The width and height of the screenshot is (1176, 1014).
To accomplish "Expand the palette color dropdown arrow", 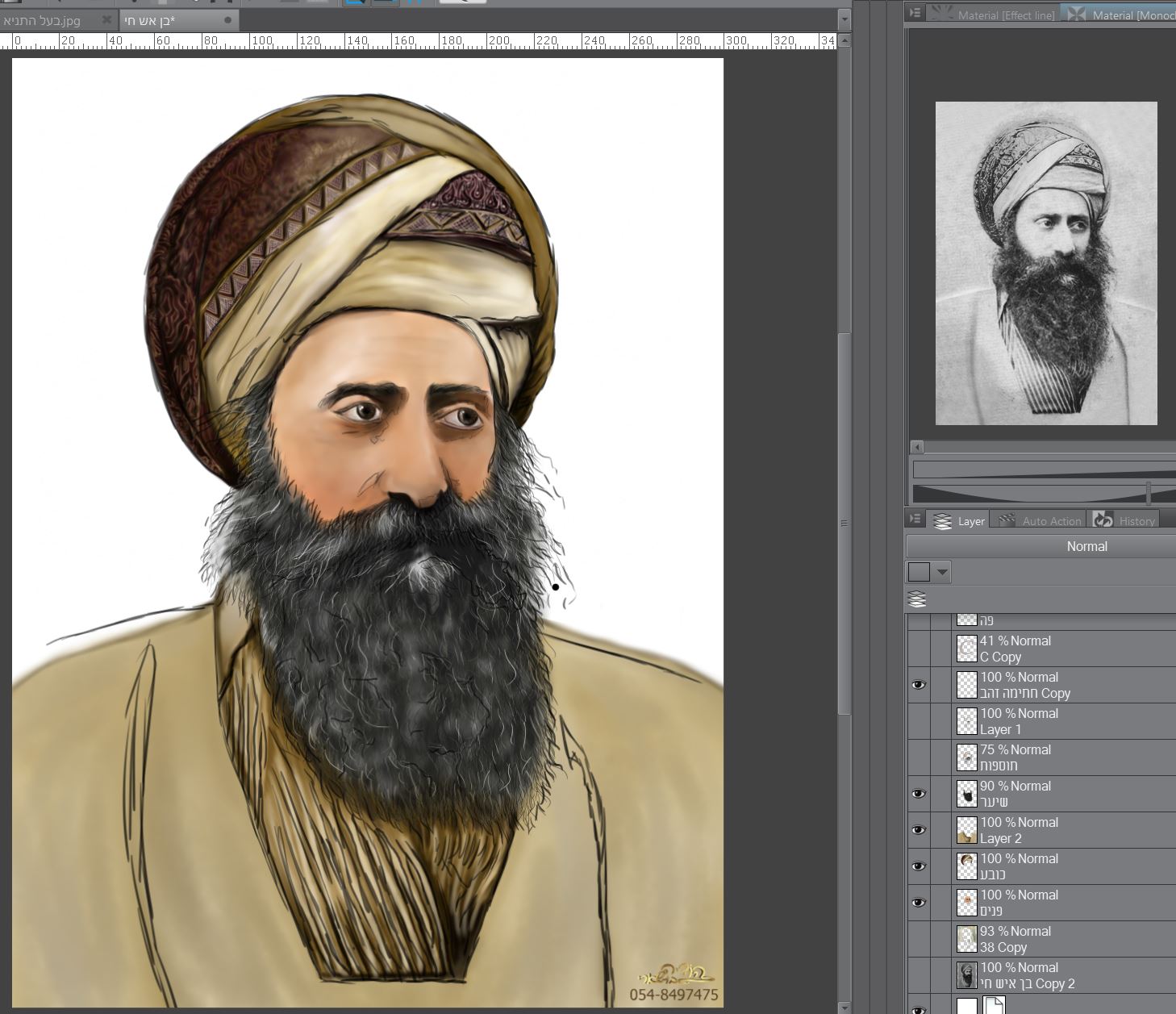I will tap(942, 572).
